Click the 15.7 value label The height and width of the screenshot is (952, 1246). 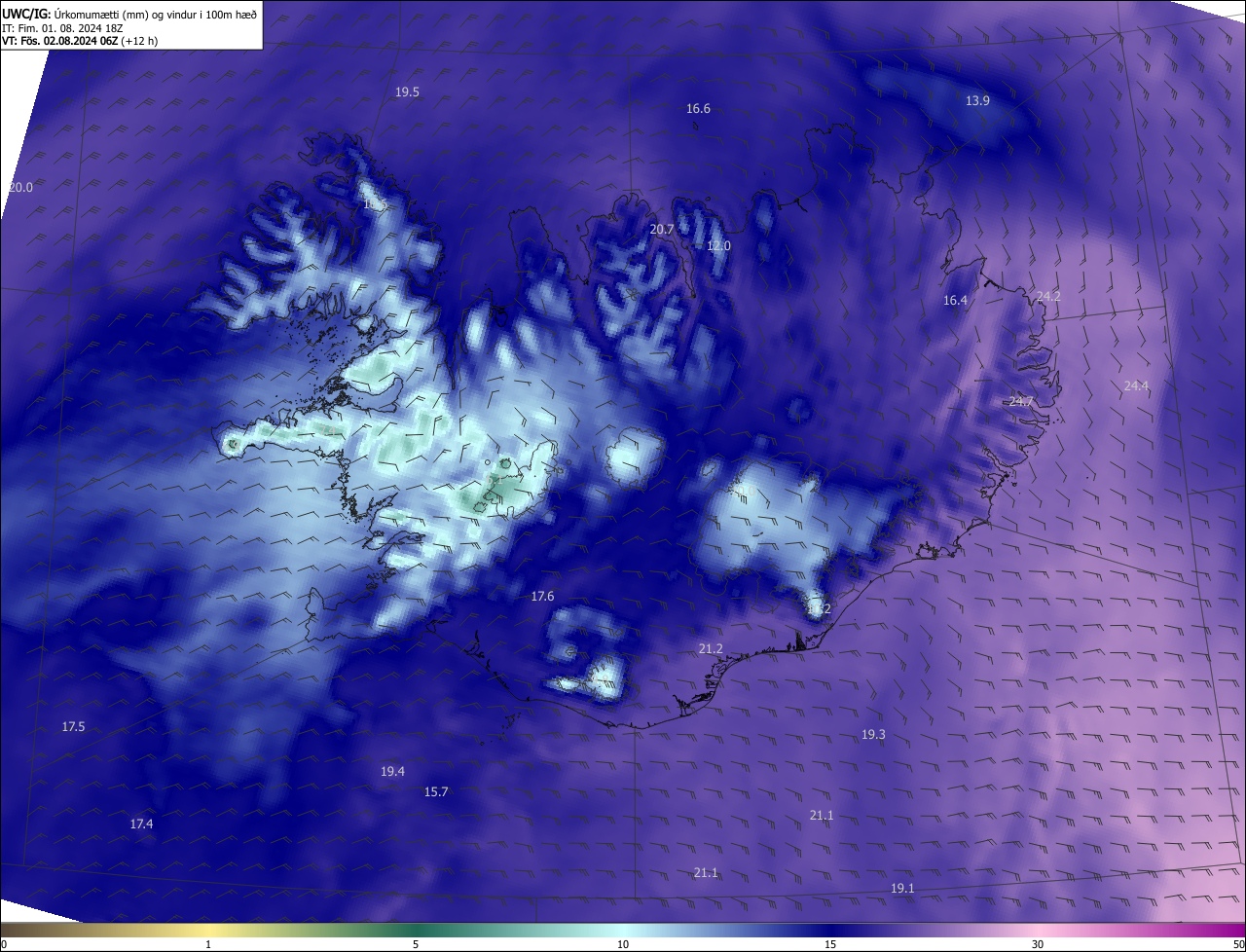coord(436,792)
